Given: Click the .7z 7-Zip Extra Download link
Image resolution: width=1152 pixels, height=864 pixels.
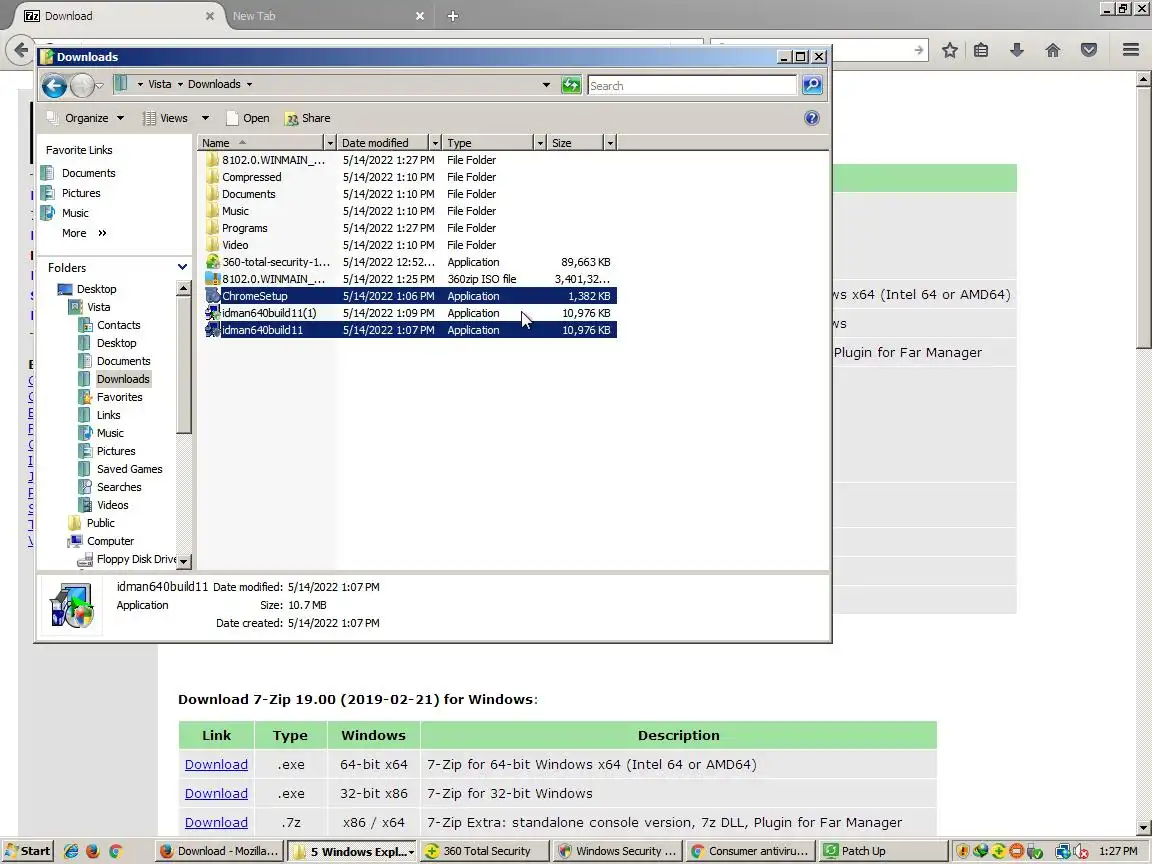Looking at the screenshot, I should [216, 822].
